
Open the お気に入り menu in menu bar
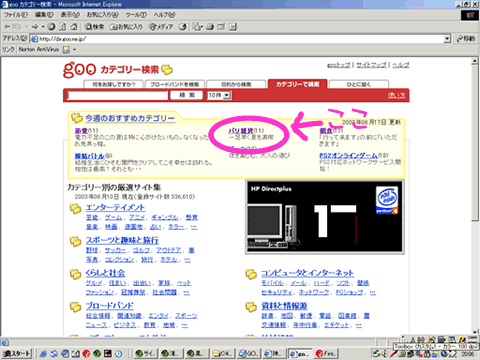[102, 15]
